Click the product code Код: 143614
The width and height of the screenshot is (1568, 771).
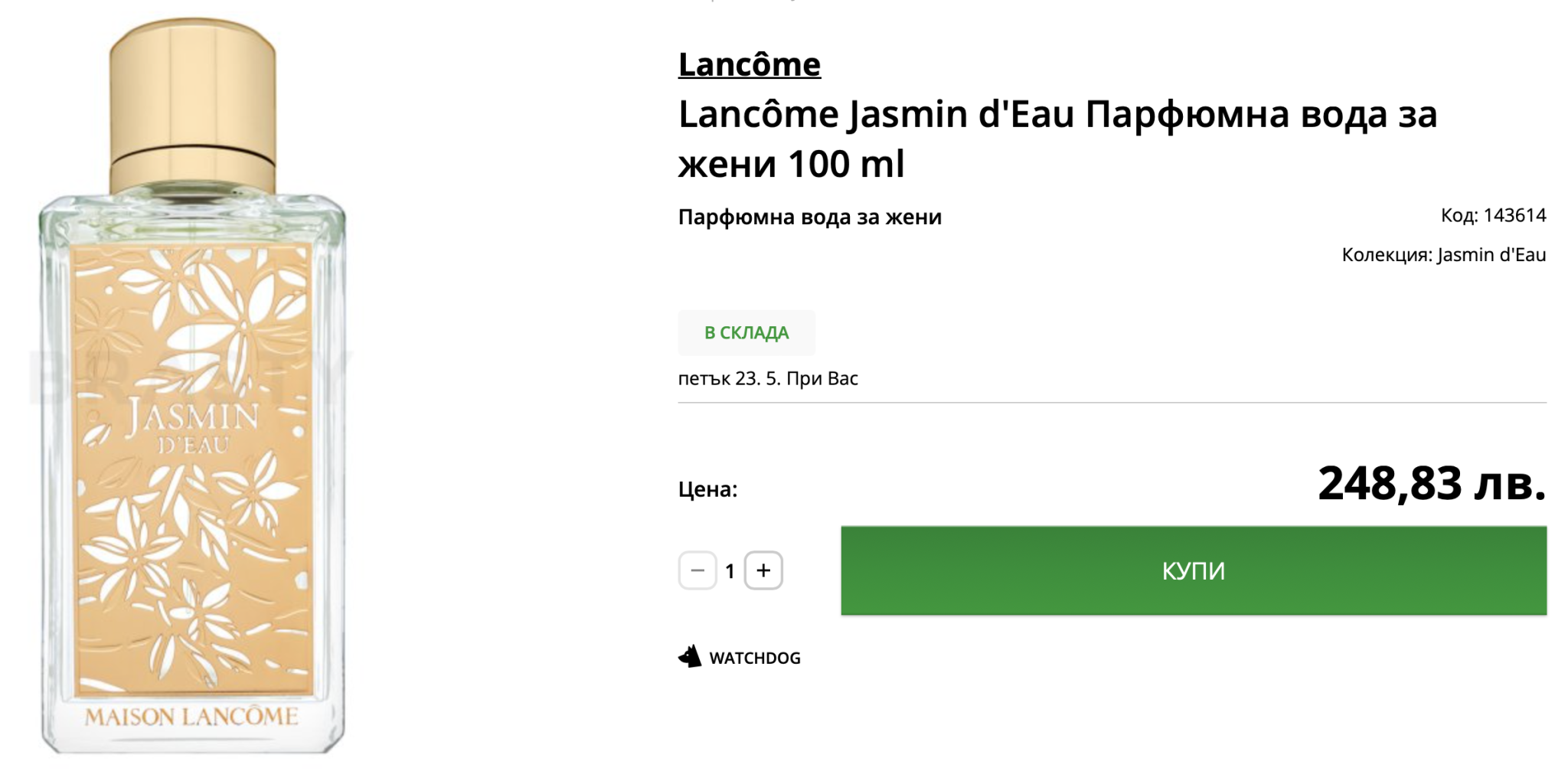pyautogui.click(x=1493, y=216)
